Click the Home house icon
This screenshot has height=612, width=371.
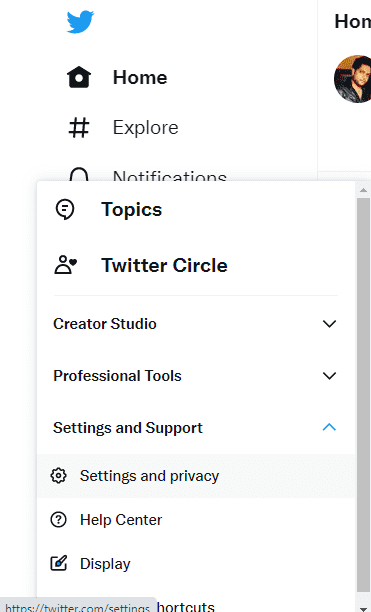point(79,77)
